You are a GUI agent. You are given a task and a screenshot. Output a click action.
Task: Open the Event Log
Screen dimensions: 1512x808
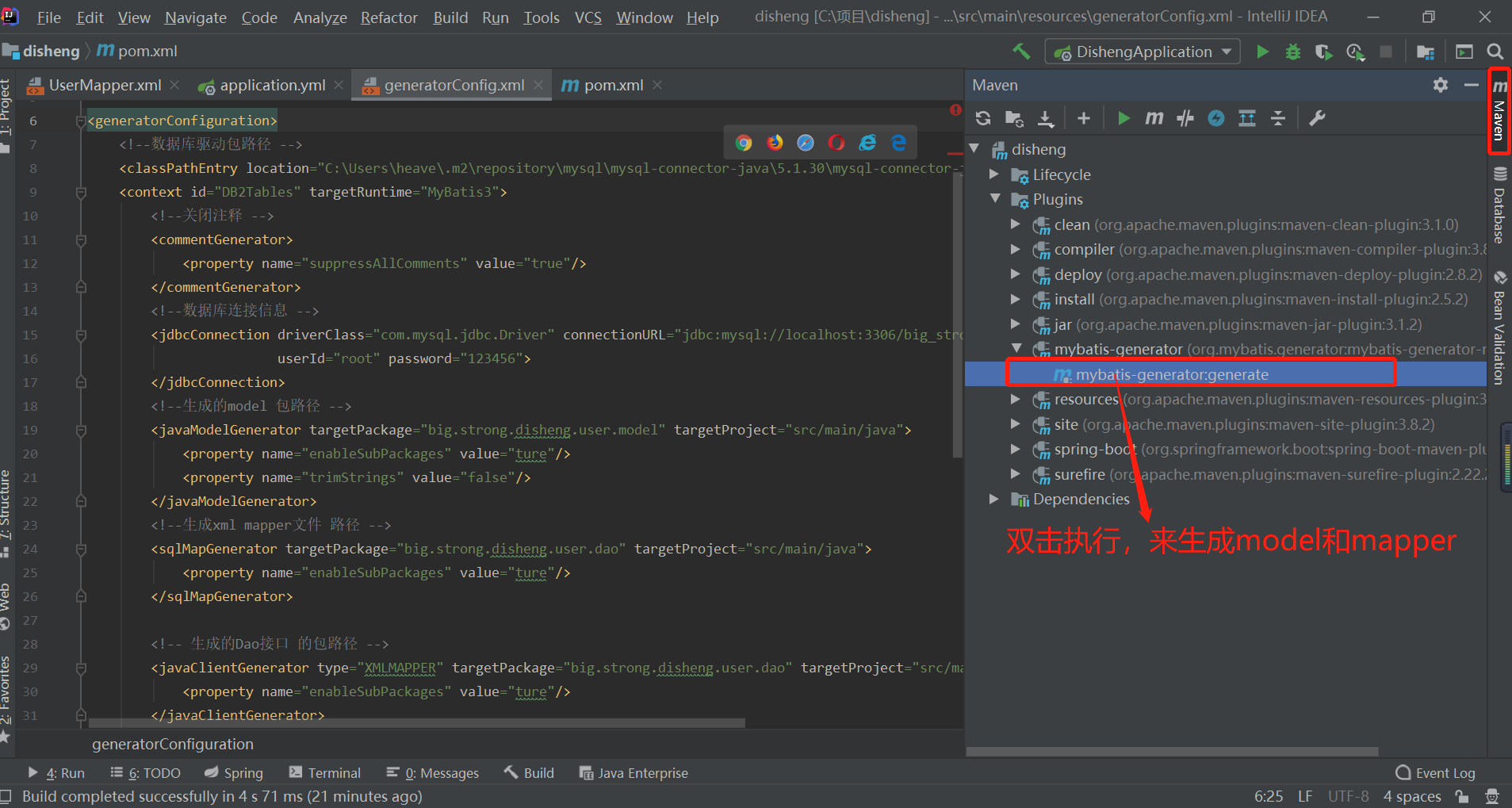pos(1436,773)
